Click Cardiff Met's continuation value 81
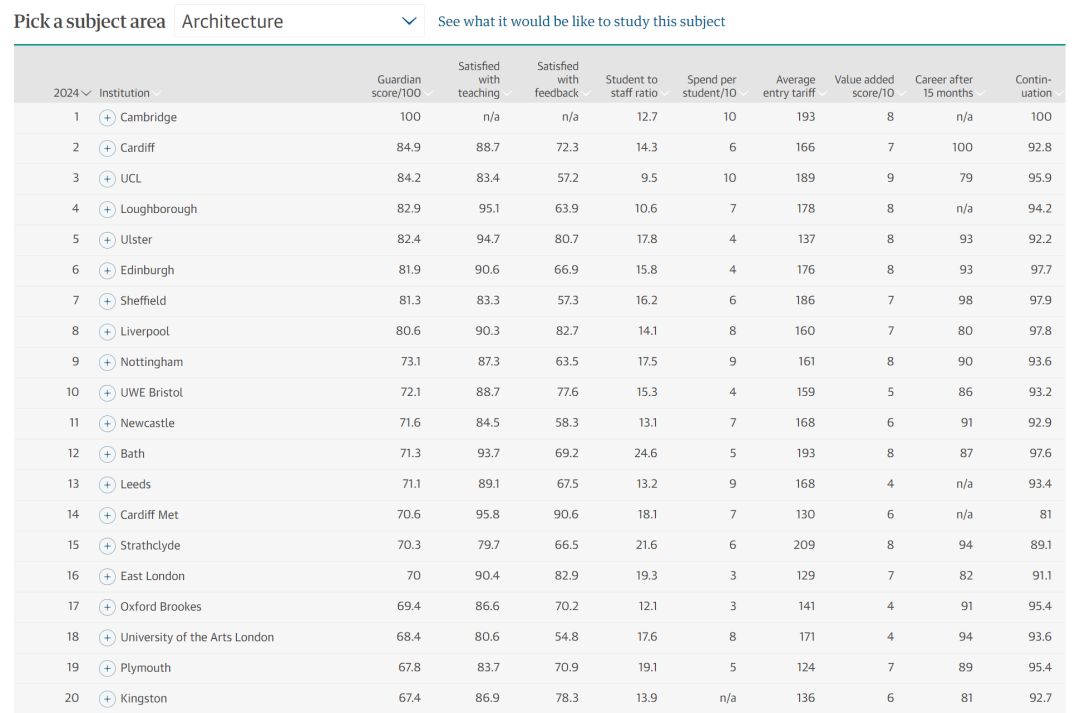Screen dimensions: 1080x713 (1046, 515)
